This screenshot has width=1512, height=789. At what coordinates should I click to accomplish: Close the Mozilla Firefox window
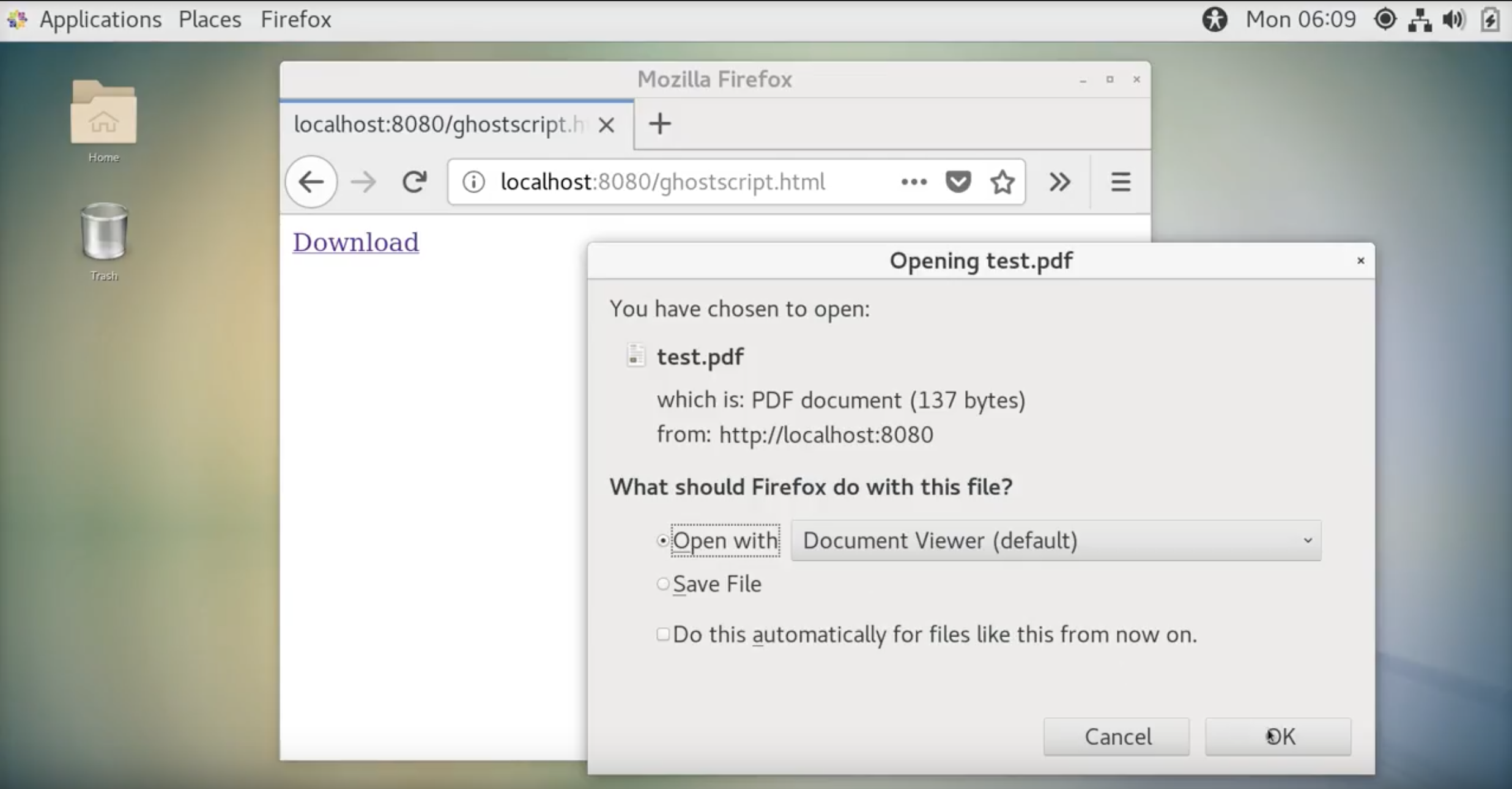(x=1136, y=80)
